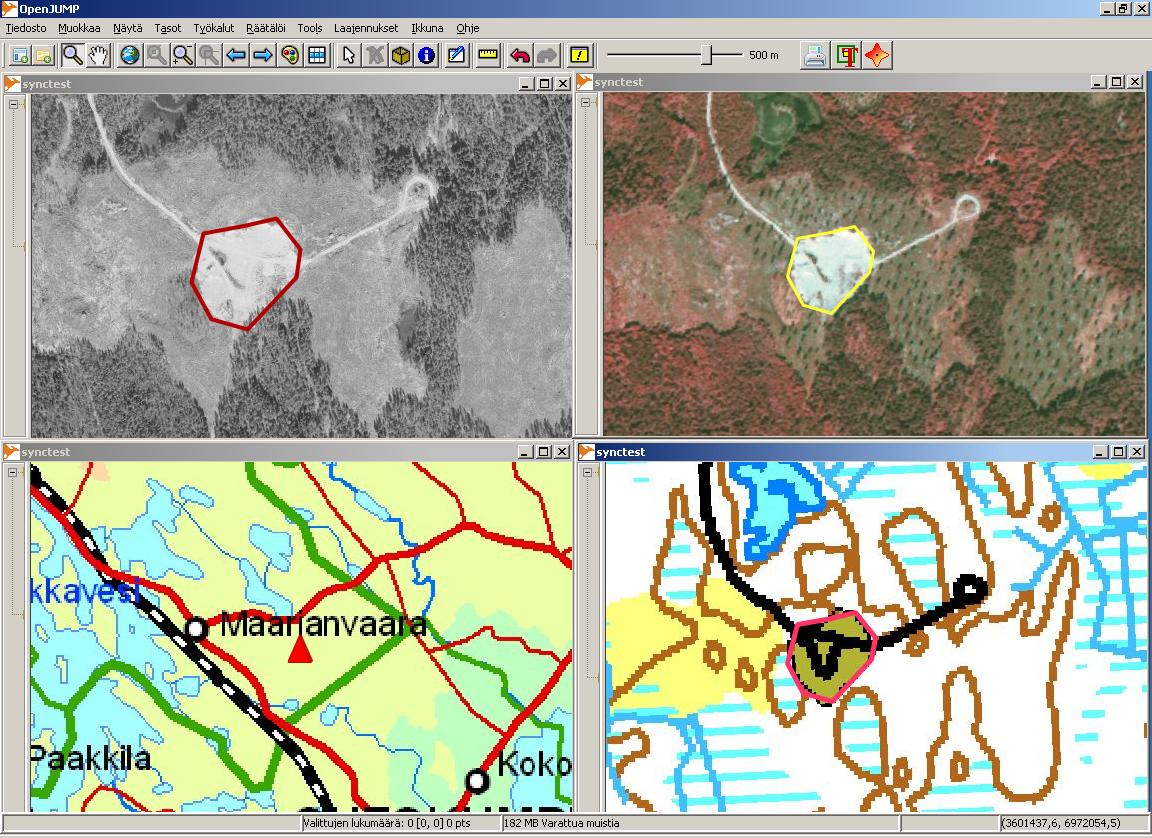Open the attribute table grid icon
Screen dimensions: 1152x838
tap(316, 55)
